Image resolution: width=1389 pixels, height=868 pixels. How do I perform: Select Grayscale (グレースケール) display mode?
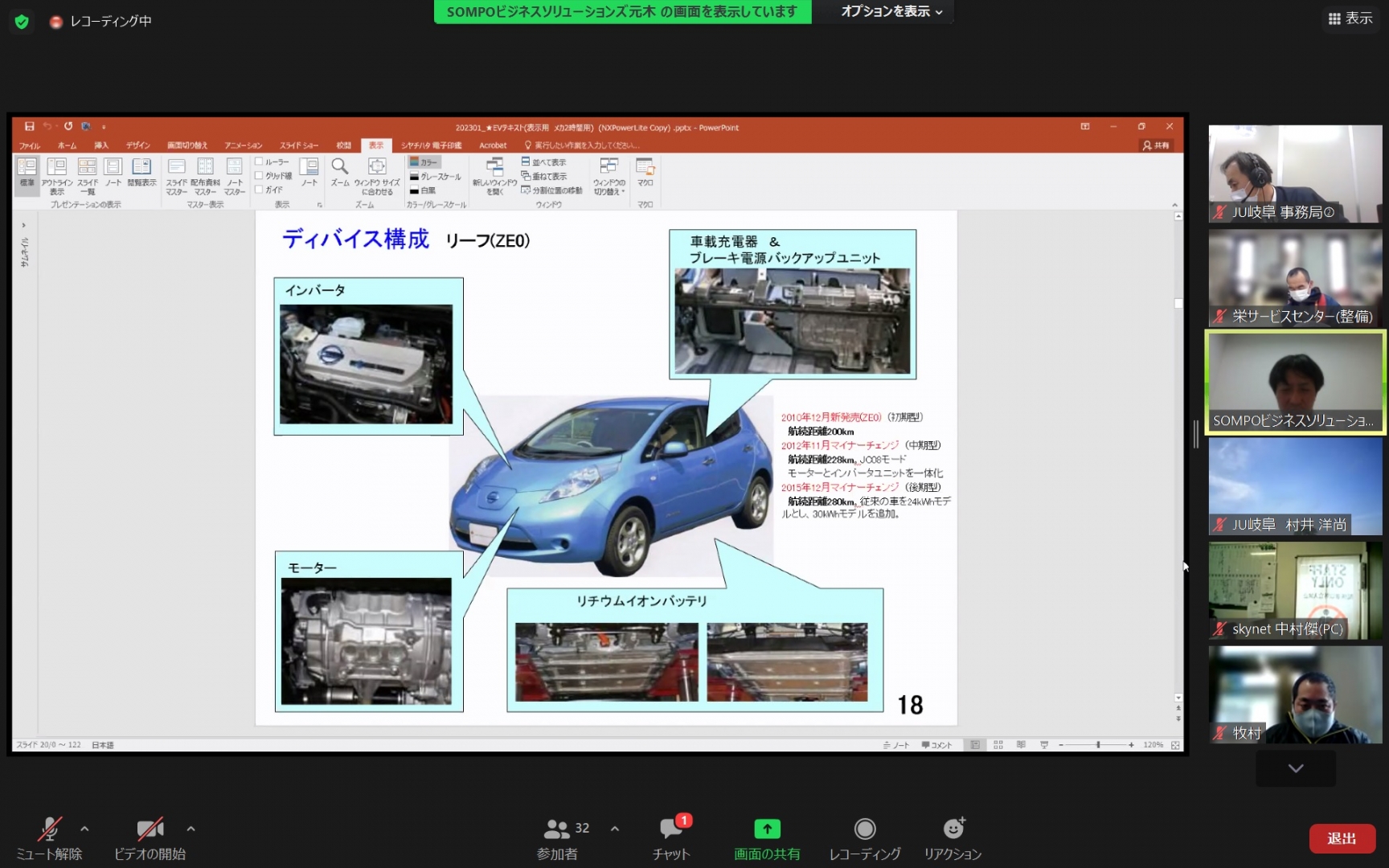(x=436, y=176)
